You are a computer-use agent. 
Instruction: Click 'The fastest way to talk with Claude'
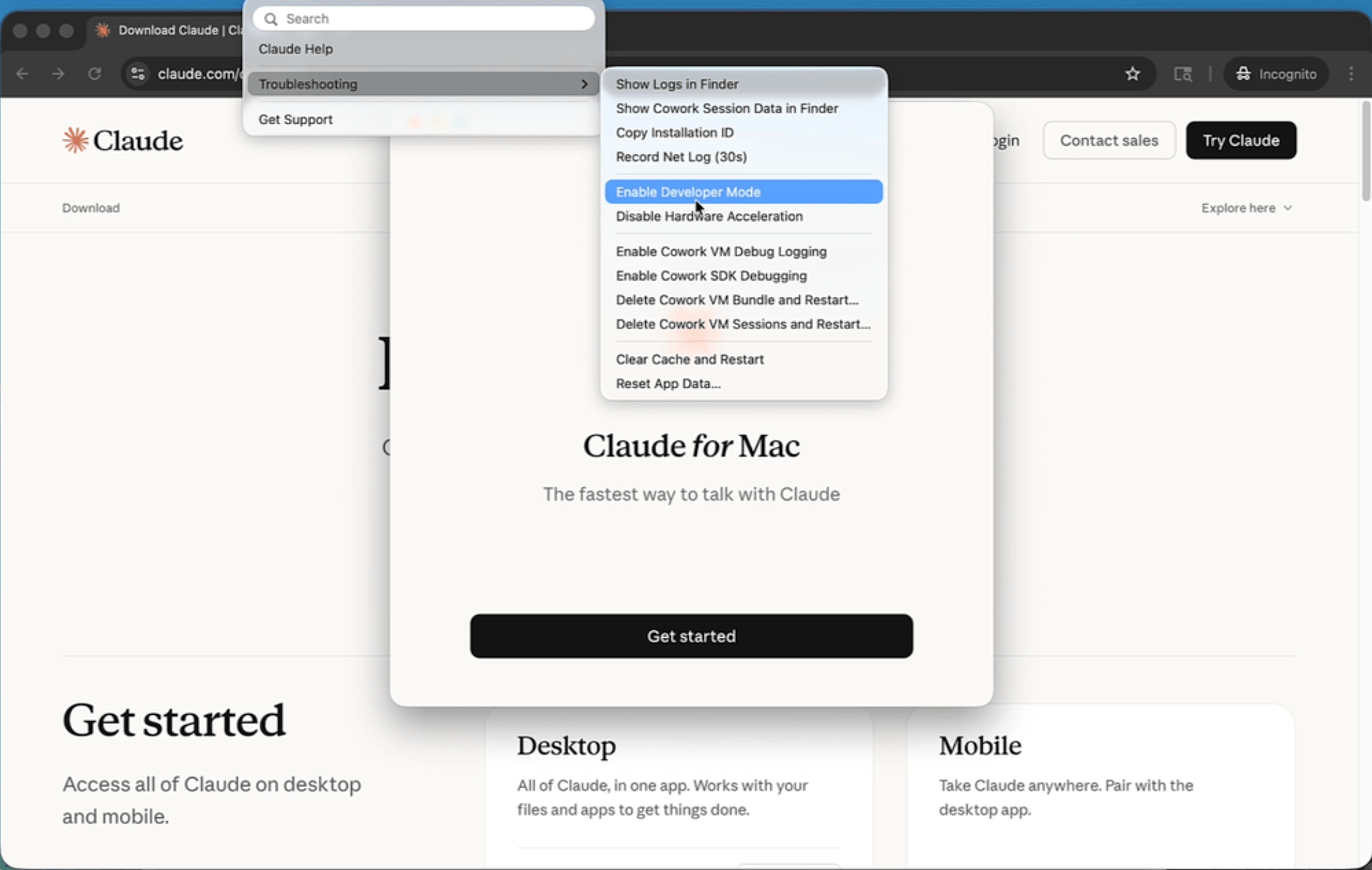(x=691, y=494)
